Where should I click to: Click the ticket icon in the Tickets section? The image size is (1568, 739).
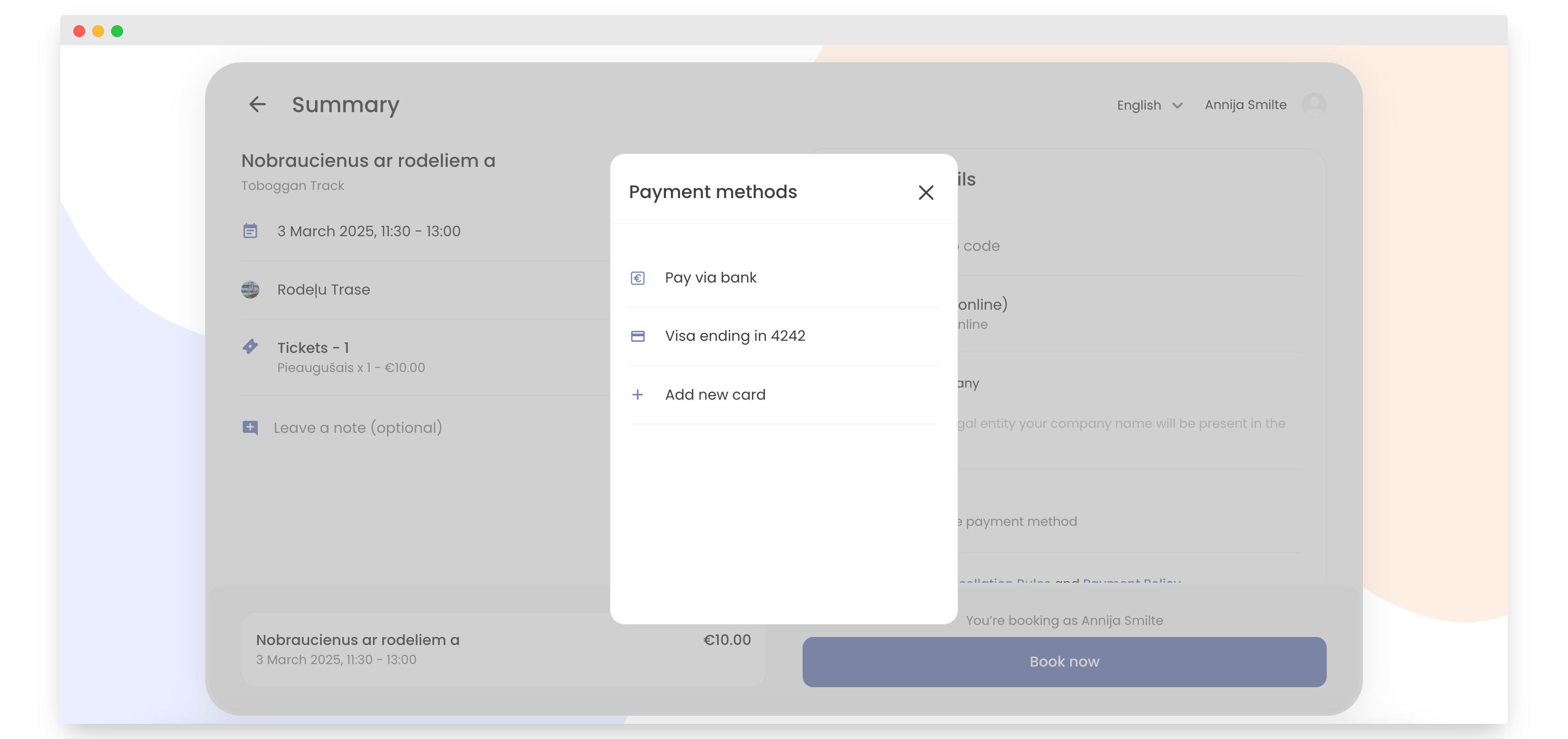[x=250, y=346]
